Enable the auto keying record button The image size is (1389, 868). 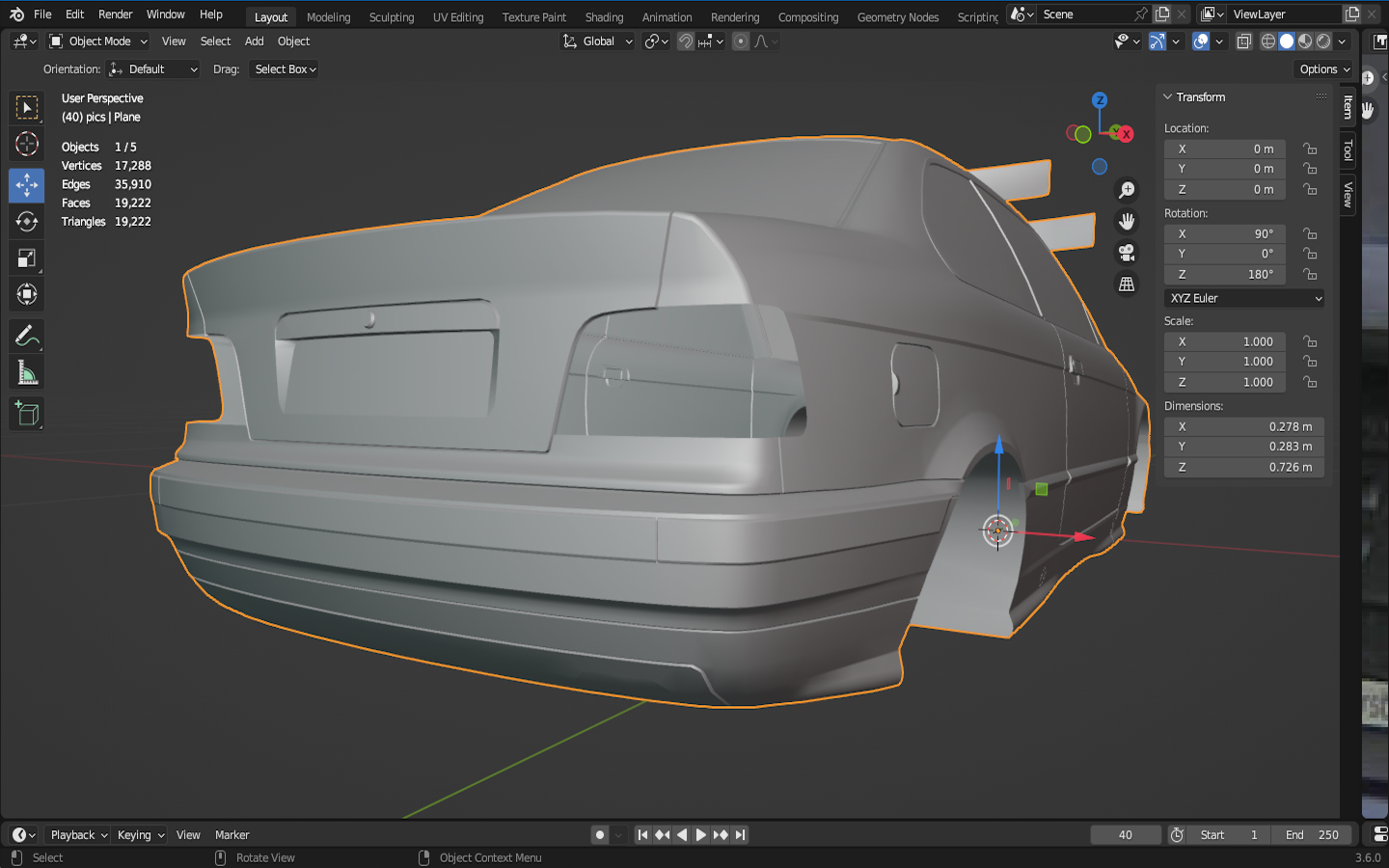click(x=600, y=835)
